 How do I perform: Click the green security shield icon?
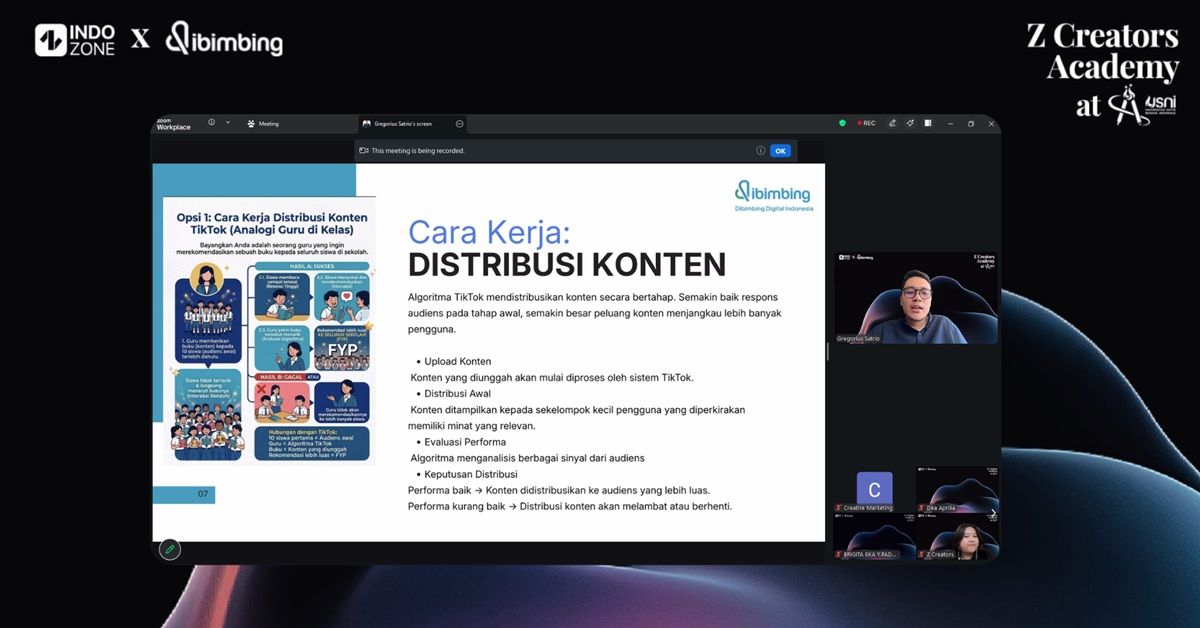[842, 123]
